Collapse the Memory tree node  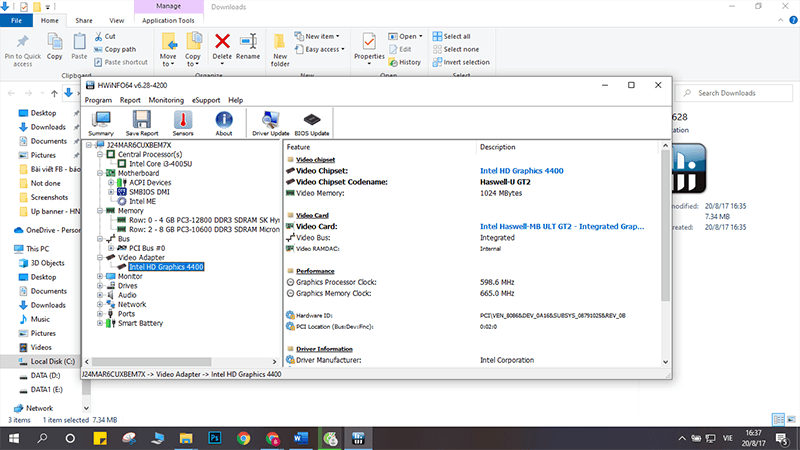[x=100, y=210]
